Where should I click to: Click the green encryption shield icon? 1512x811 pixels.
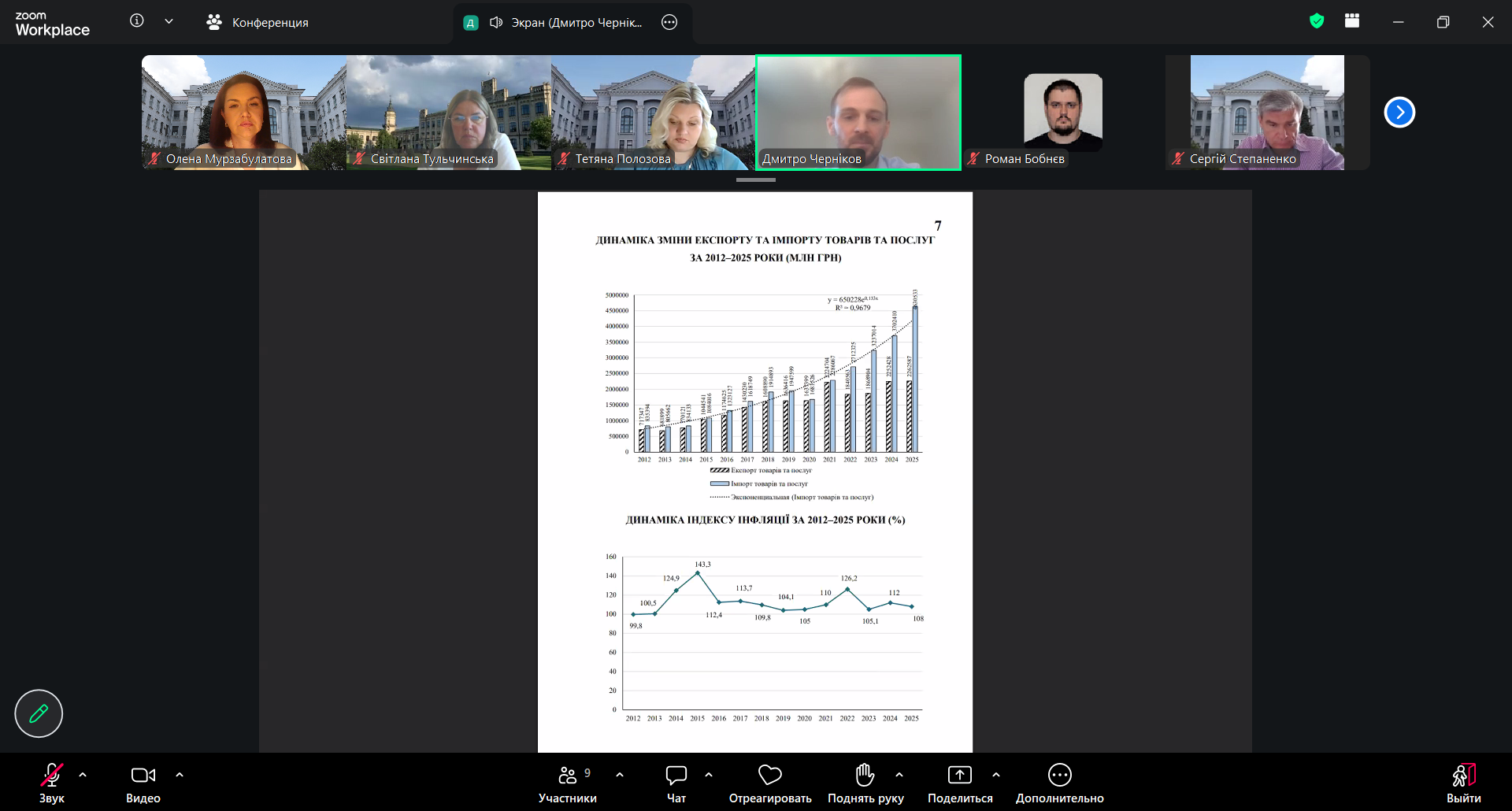[1317, 21]
